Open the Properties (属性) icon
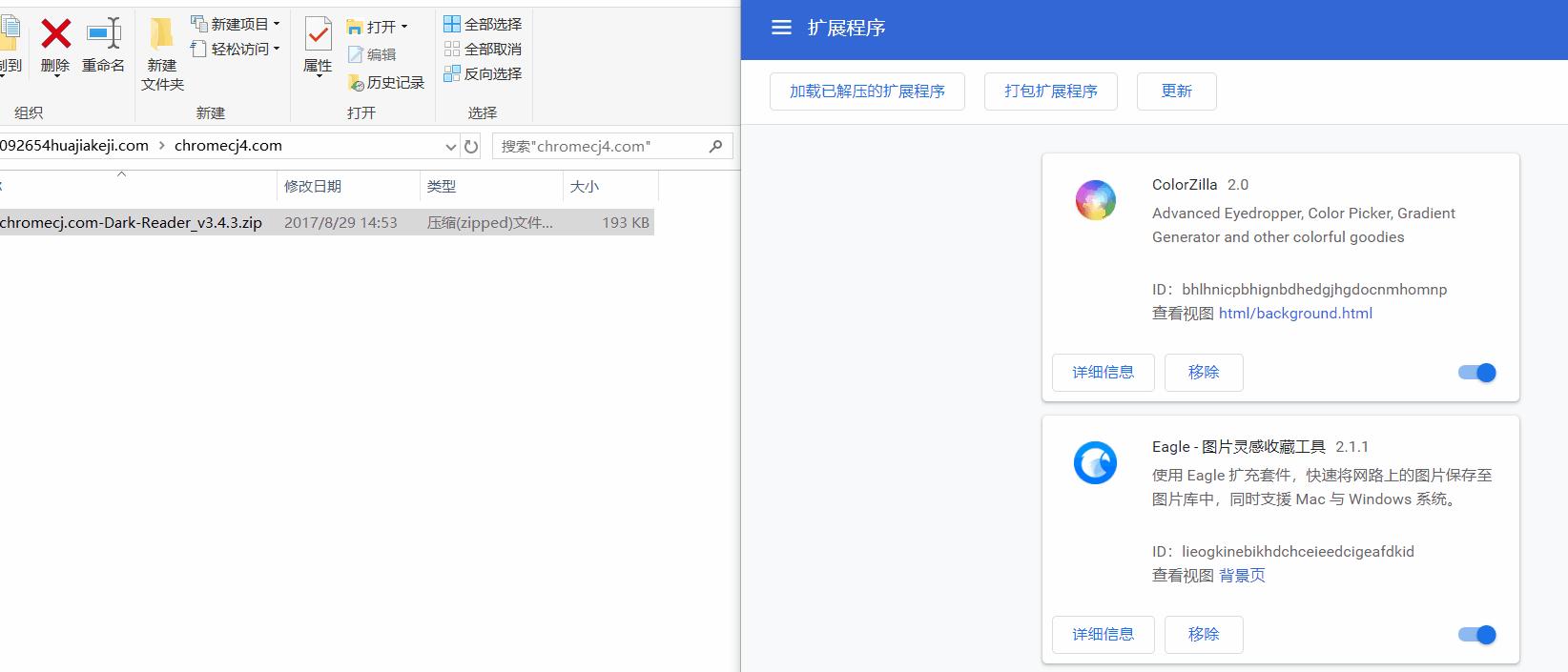 (x=318, y=34)
